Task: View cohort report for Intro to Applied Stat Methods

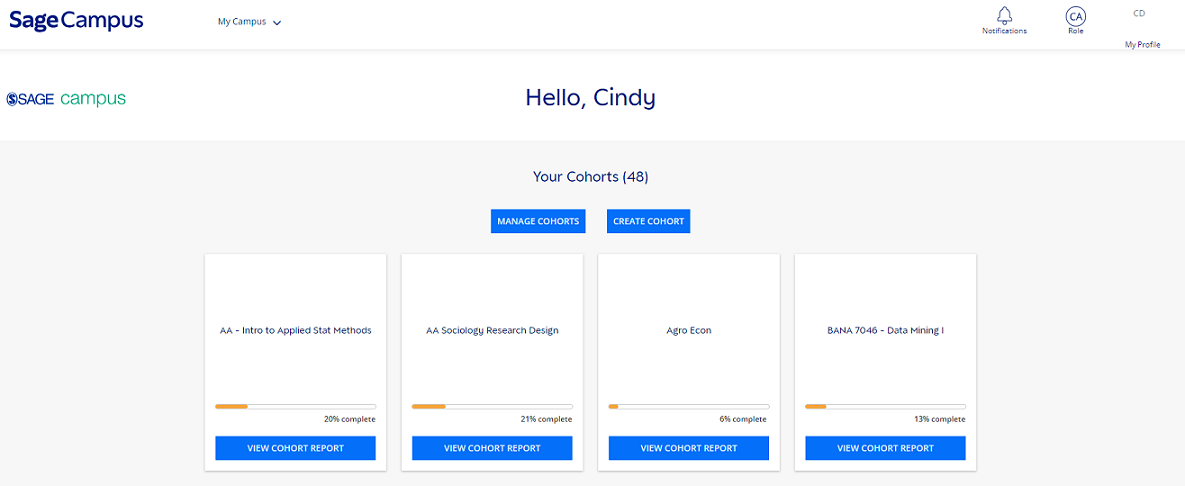Action: (295, 448)
